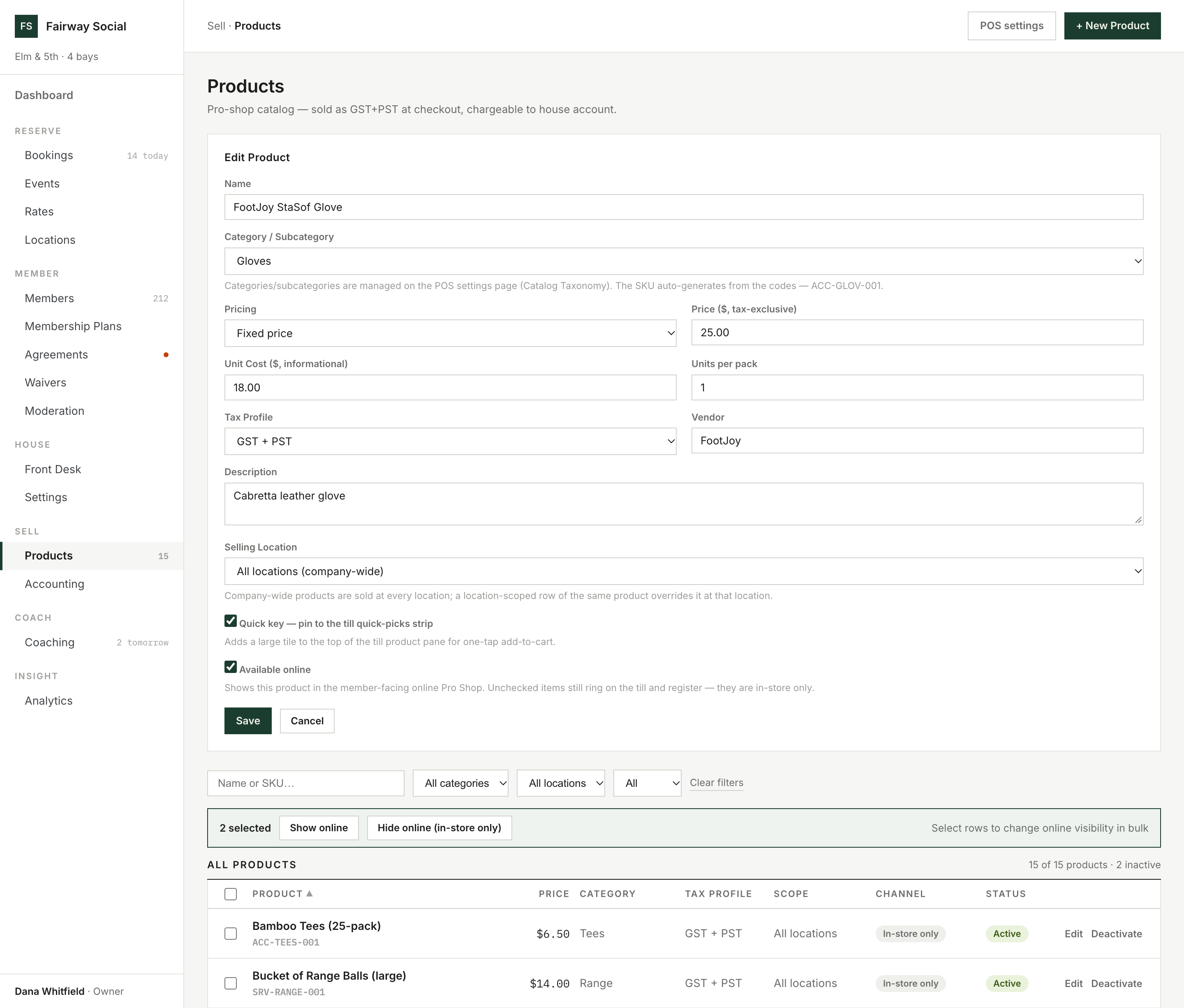This screenshot has height=1008, width=1184.
Task: Select Products in the sidebar
Action: pyautogui.click(x=91, y=556)
